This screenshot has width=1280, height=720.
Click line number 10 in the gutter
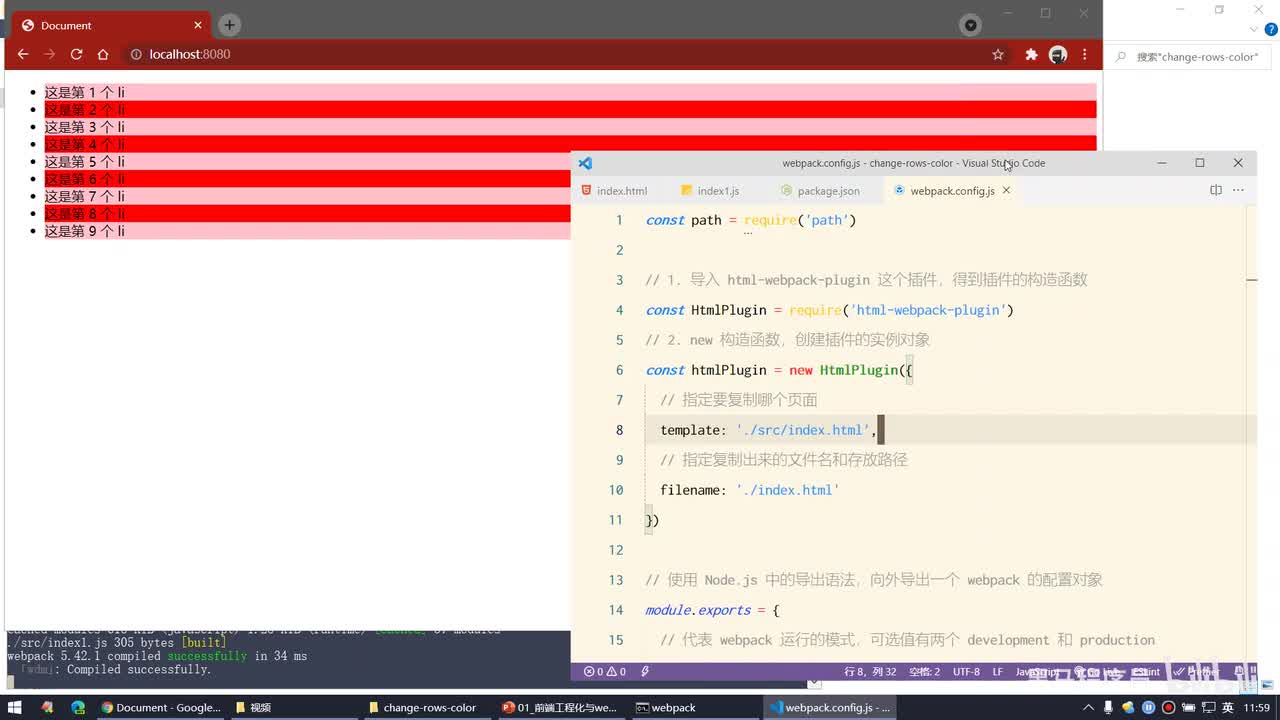[616, 490]
